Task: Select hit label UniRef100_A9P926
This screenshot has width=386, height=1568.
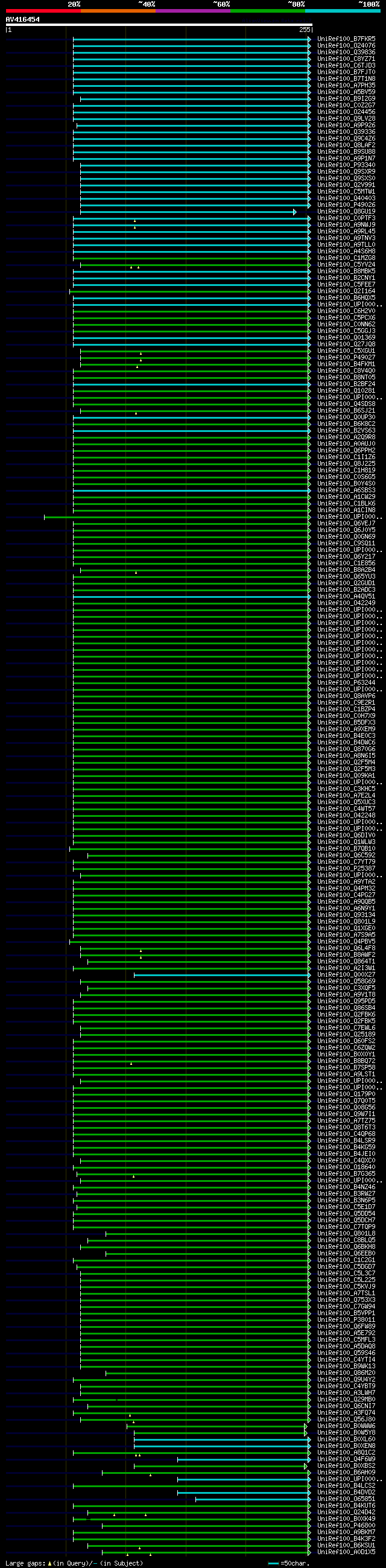Action: tap(346, 125)
